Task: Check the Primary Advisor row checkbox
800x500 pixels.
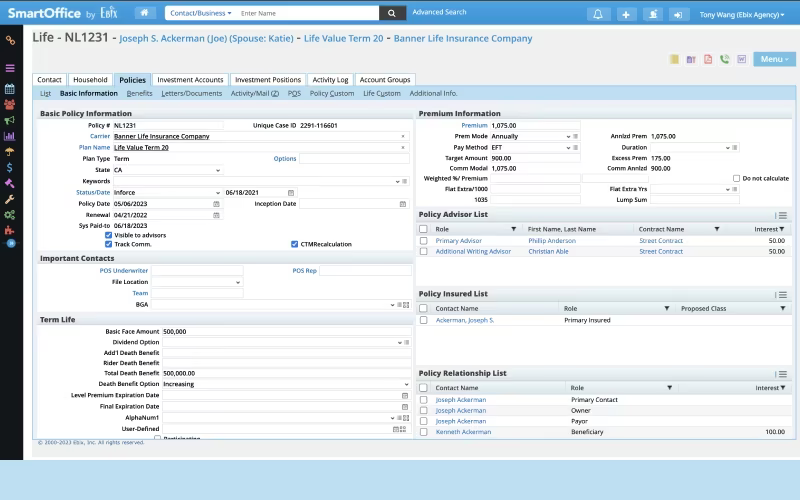Action: 423,240
